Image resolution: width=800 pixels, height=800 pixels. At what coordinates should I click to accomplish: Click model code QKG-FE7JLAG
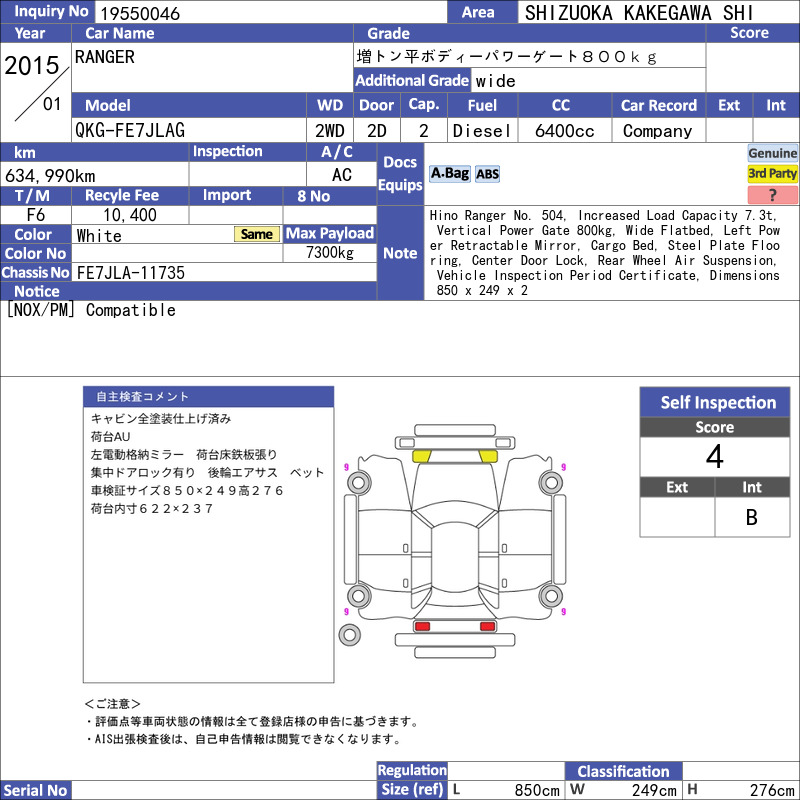[130, 131]
